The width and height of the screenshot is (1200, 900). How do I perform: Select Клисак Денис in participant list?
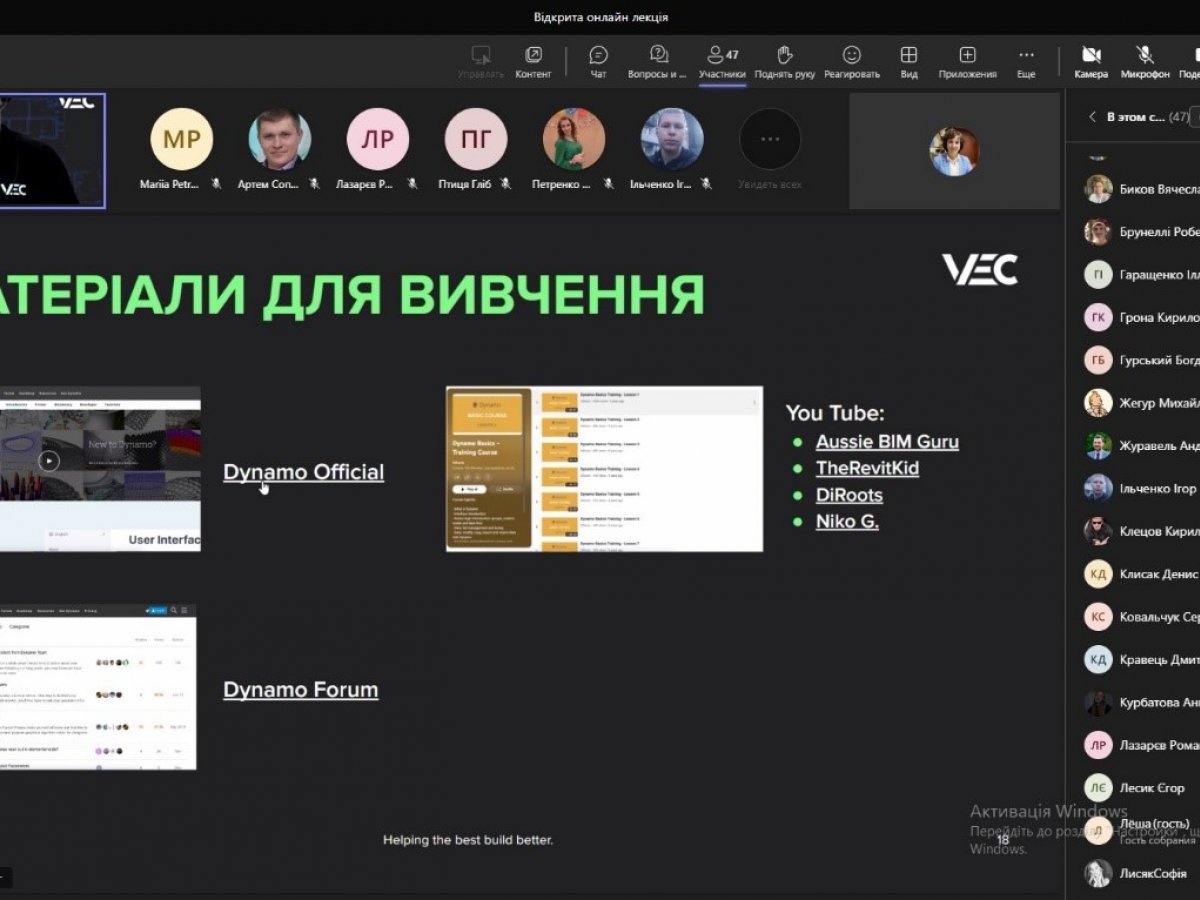[x=1142, y=574]
